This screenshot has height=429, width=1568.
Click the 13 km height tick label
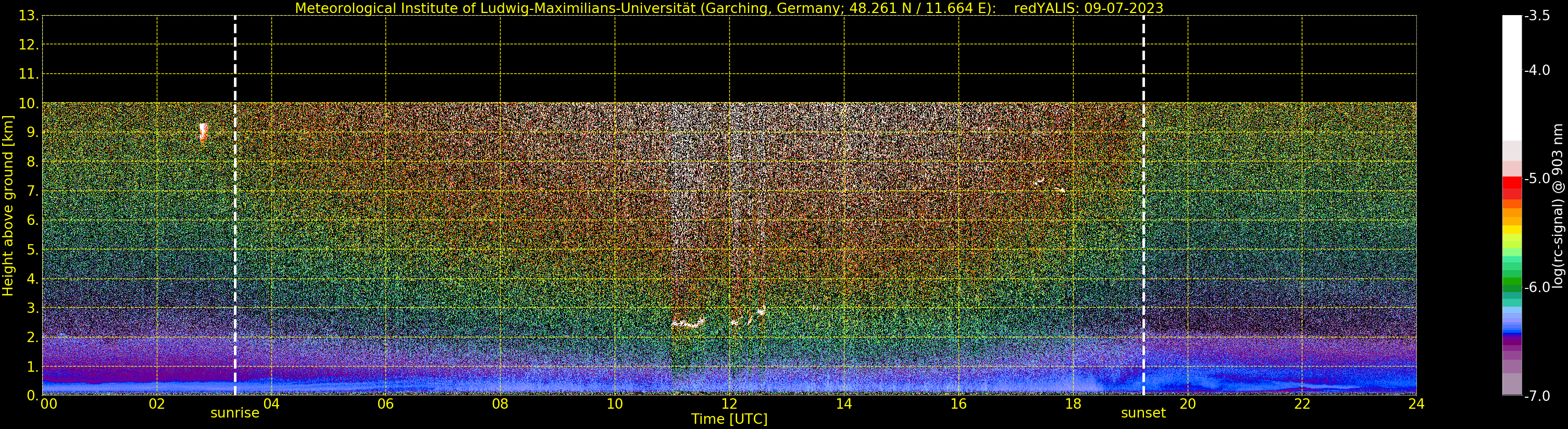(28, 16)
